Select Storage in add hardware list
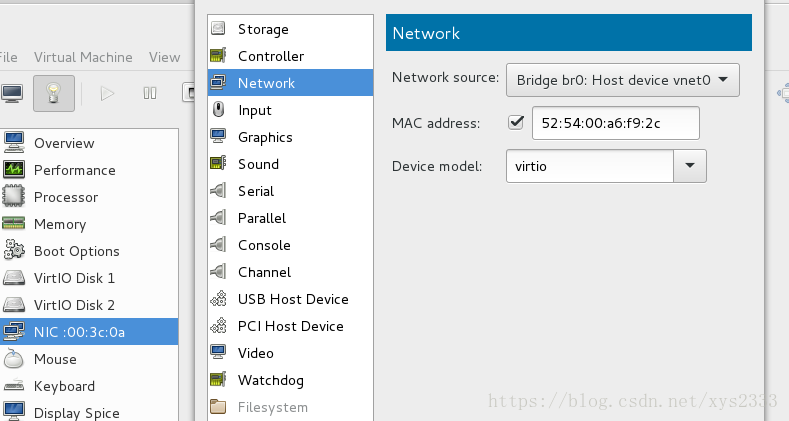The height and width of the screenshot is (421, 789). tap(290, 29)
